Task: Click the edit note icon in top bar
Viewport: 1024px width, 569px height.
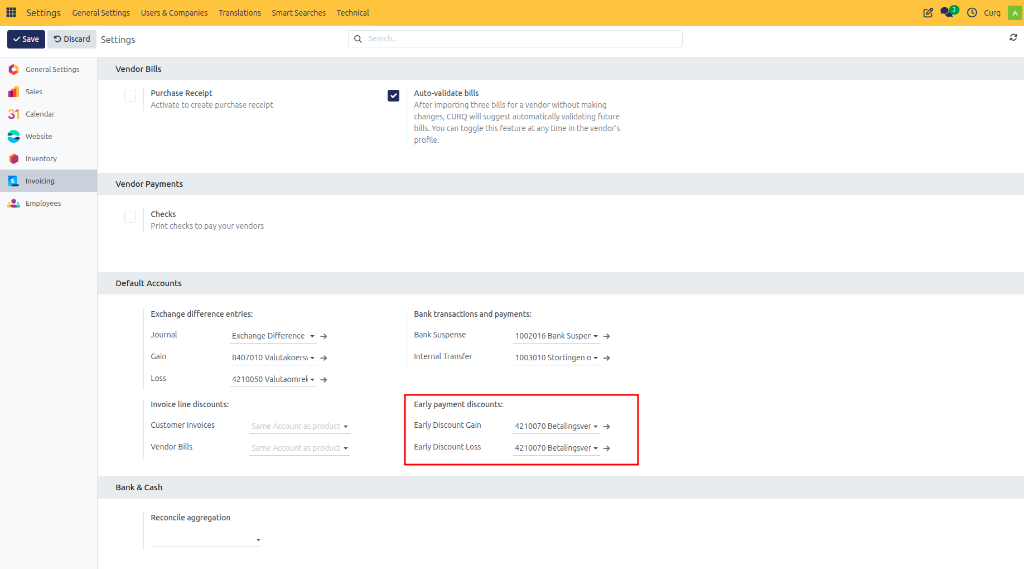Action: pos(927,12)
